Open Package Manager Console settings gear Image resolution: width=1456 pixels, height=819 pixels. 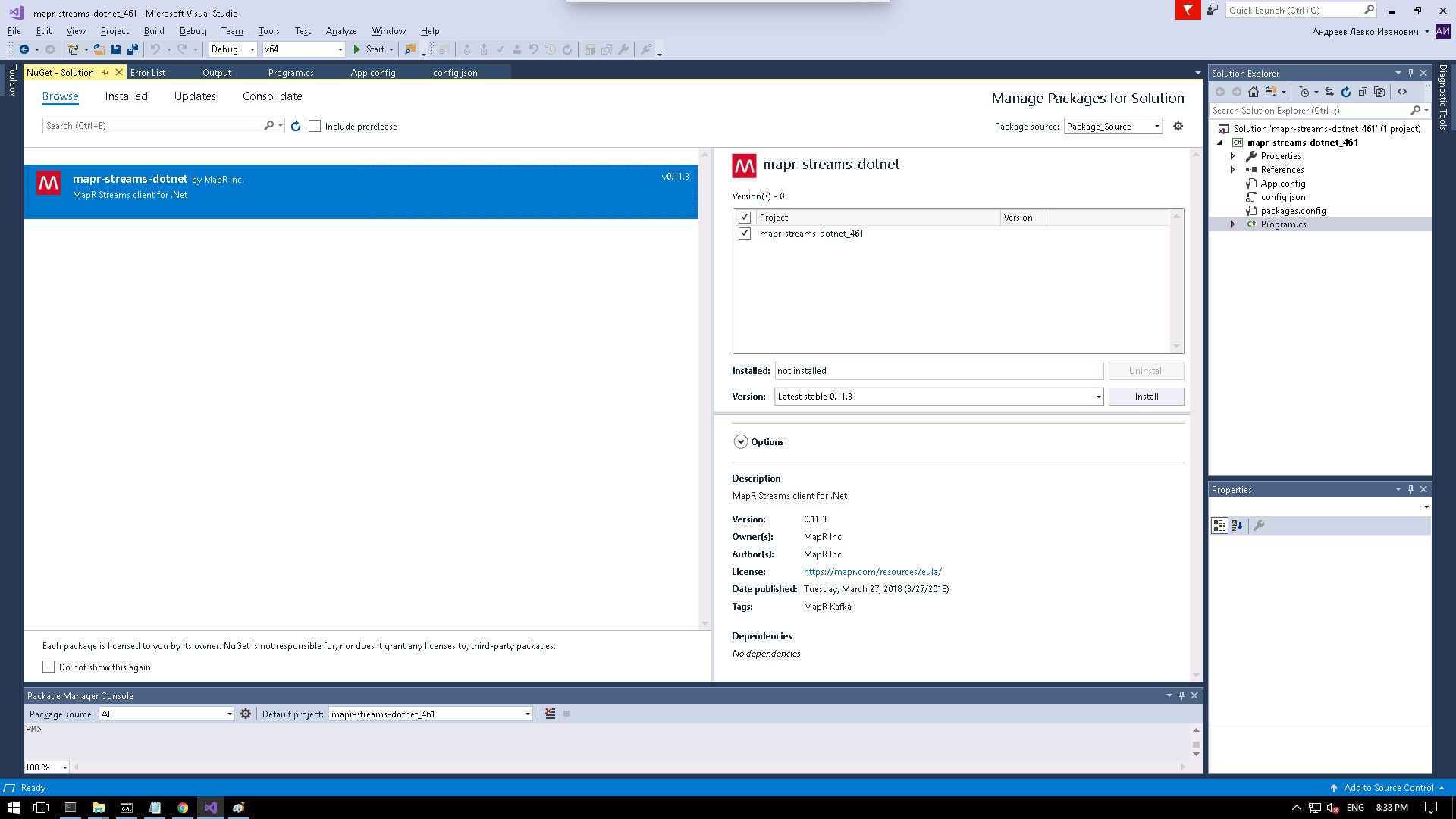point(246,714)
